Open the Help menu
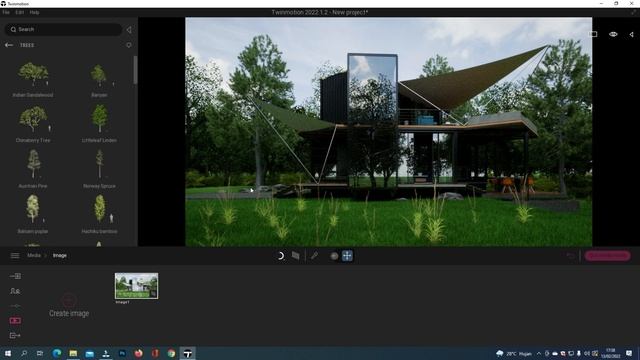This screenshot has height=360, width=640. (34, 13)
